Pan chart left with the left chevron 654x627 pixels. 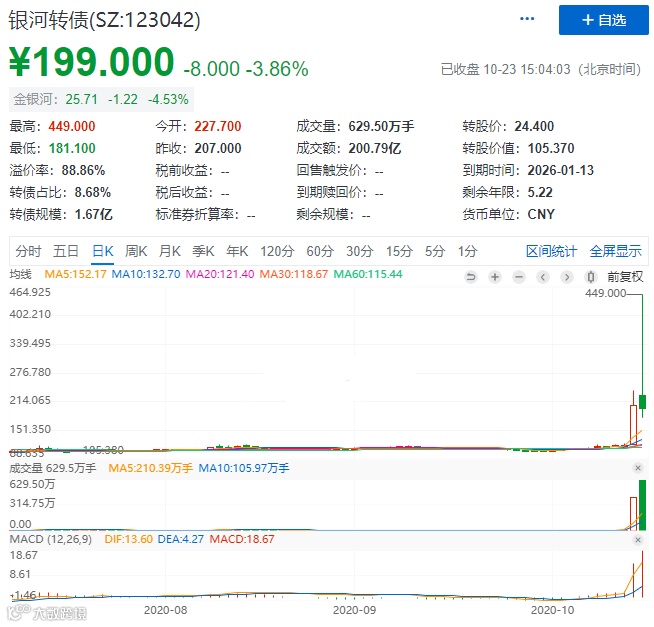[543, 277]
